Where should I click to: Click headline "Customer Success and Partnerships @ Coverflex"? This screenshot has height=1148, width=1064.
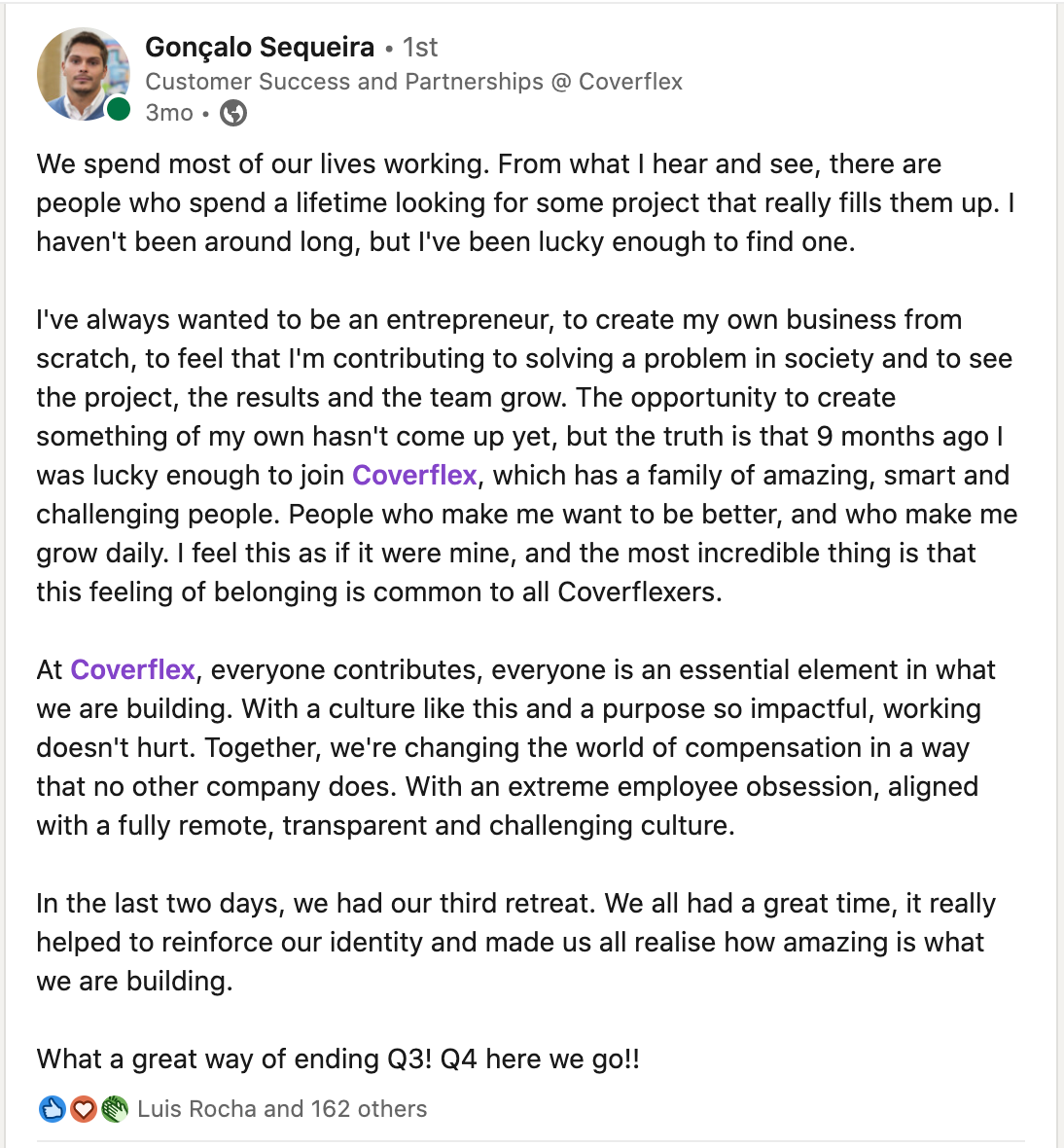[413, 82]
